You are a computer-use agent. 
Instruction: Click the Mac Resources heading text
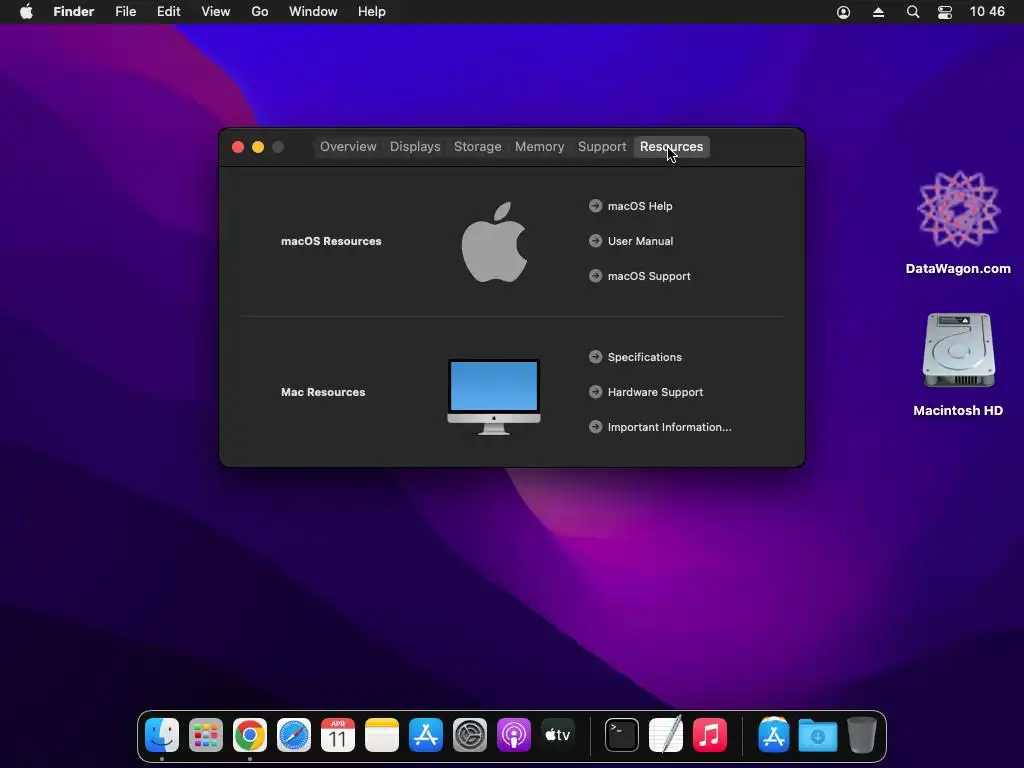point(323,392)
